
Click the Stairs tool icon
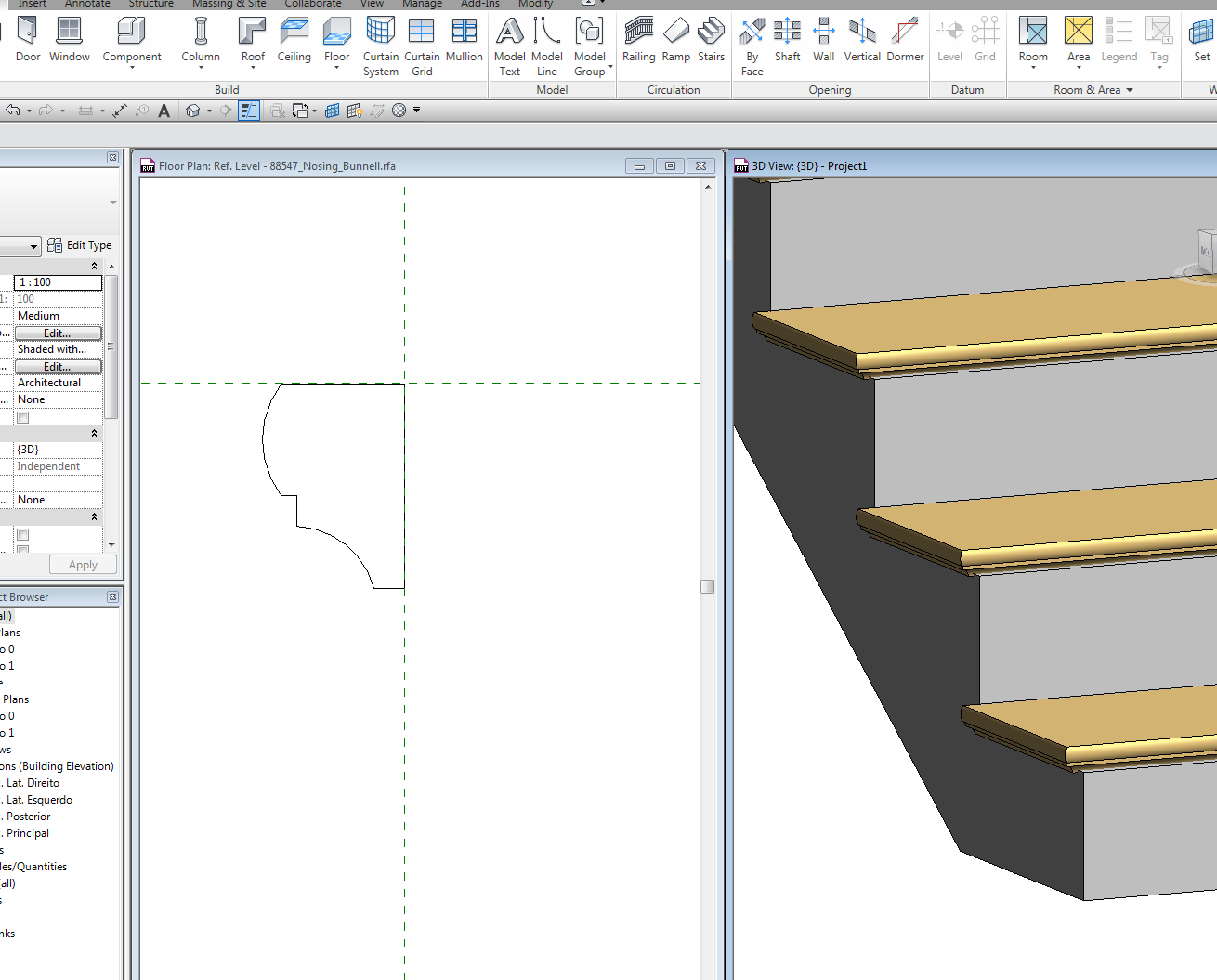point(711,32)
